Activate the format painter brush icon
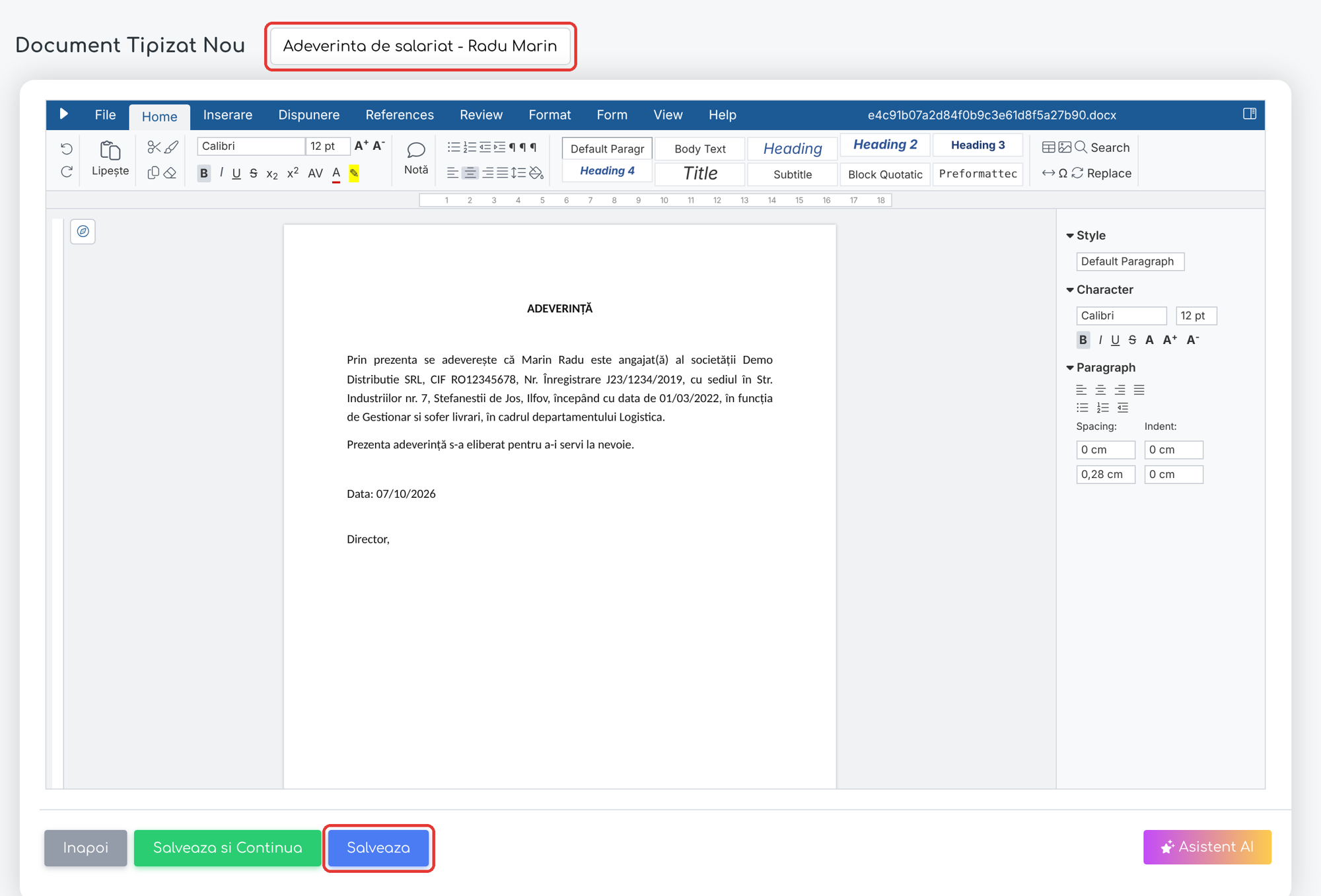This screenshot has width=1321, height=896. click(x=172, y=147)
